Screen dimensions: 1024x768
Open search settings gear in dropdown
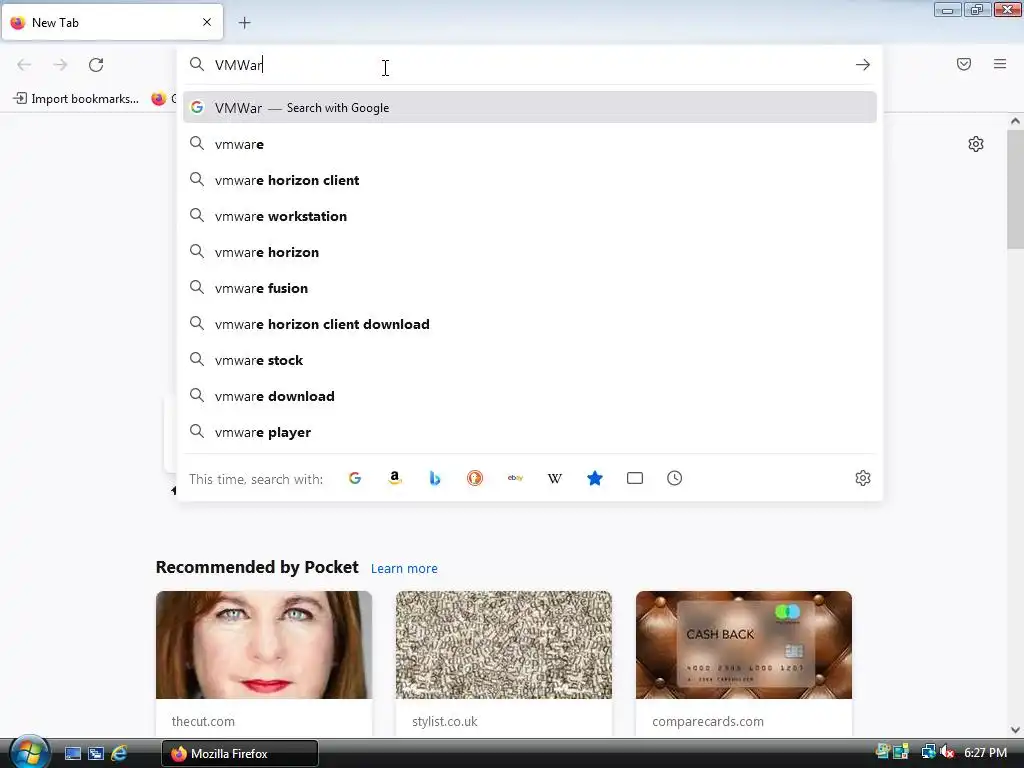[863, 478]
